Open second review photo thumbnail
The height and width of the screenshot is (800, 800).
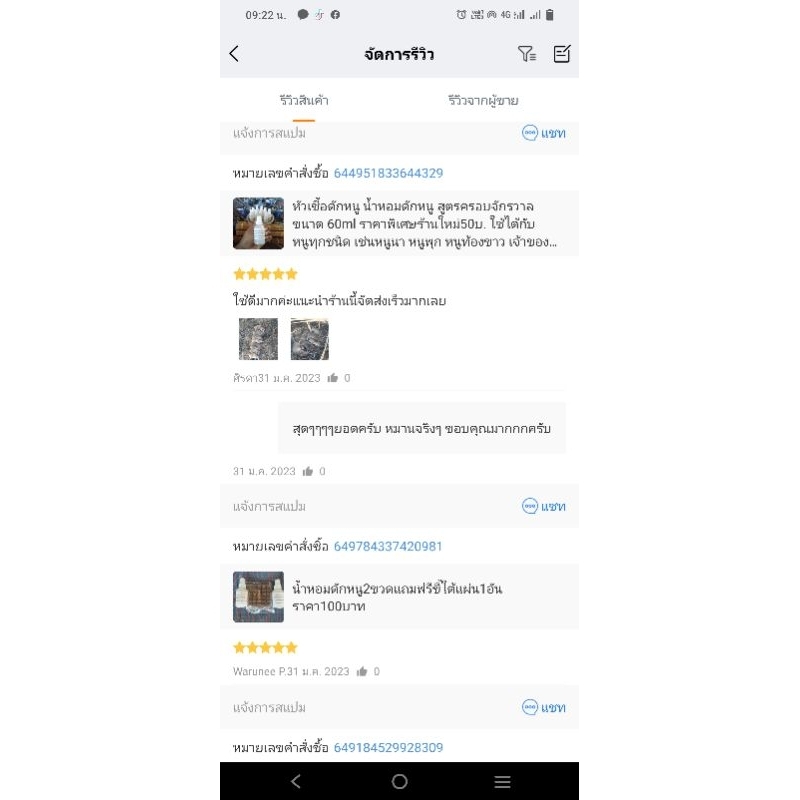click(x=310, y=339)
